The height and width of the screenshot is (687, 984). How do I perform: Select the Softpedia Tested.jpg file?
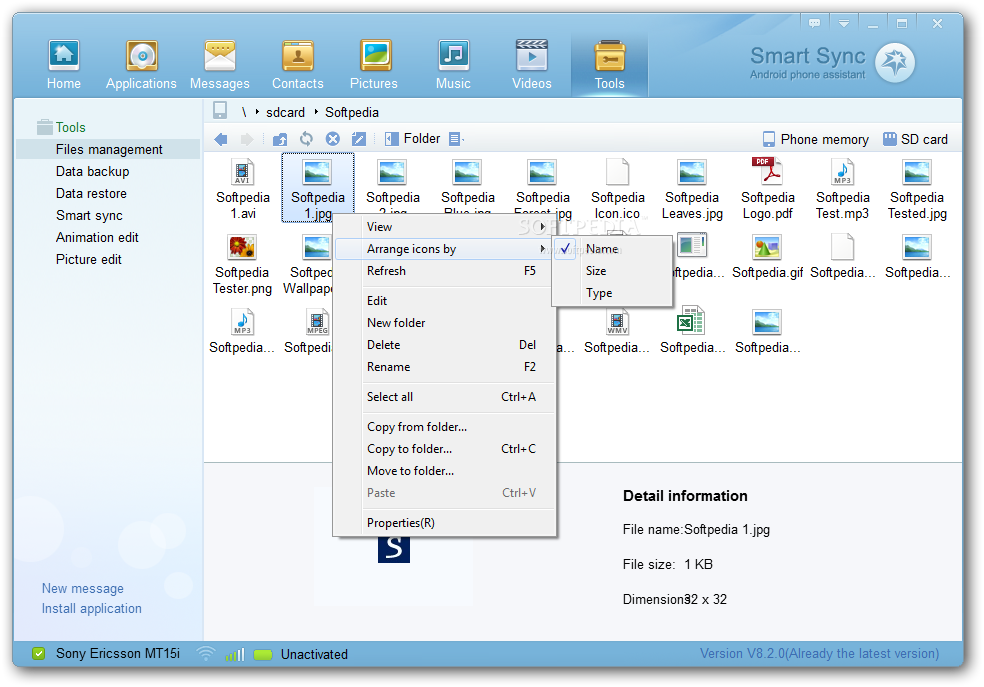pos(917,188)
